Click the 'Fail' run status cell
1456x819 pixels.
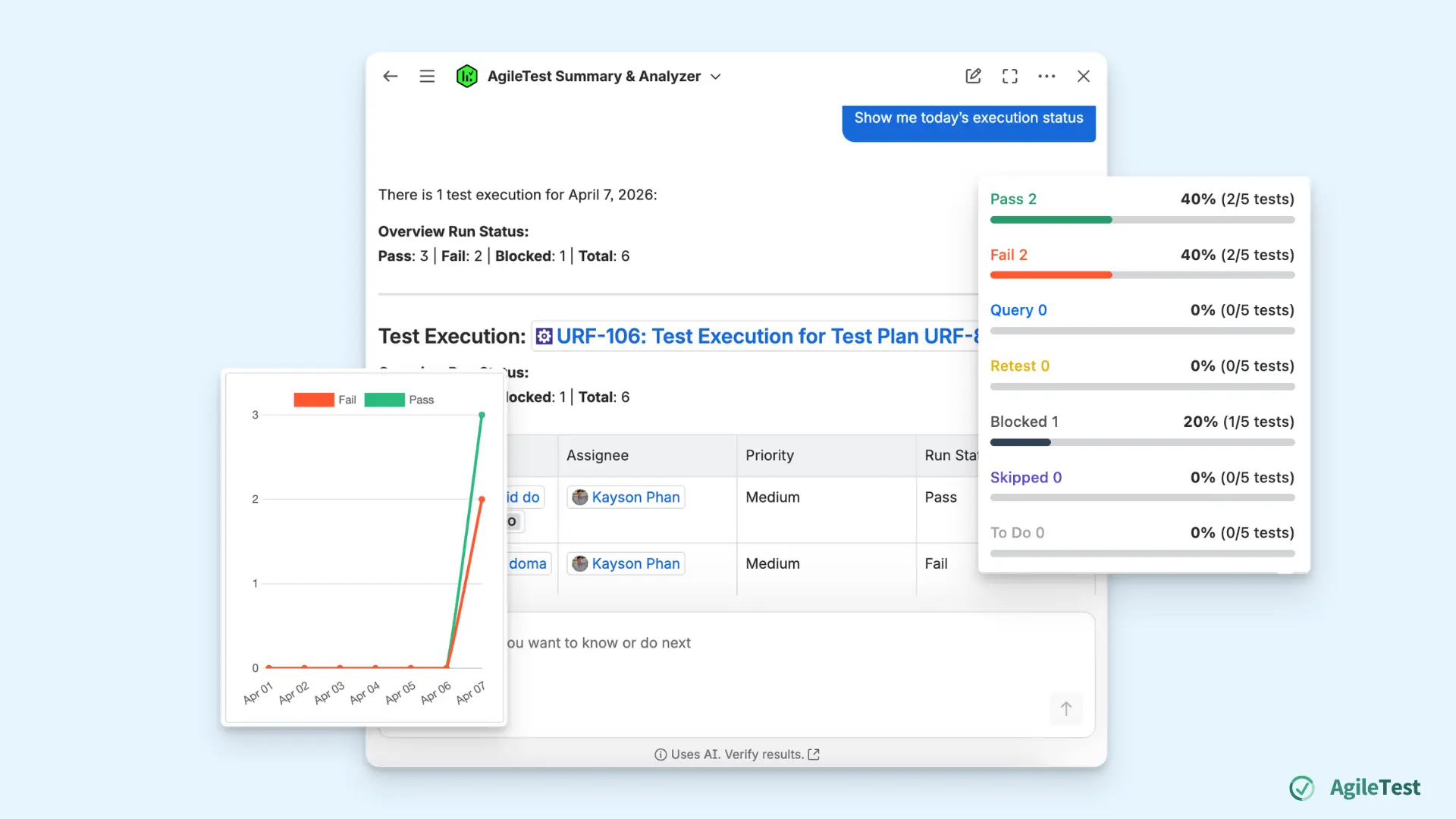[936, 563]
